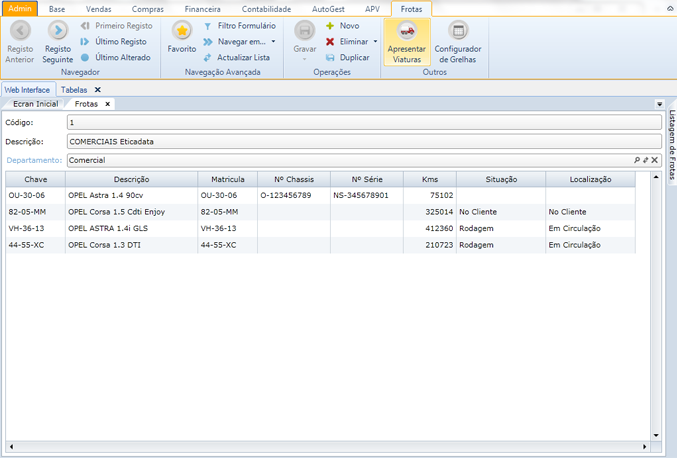The image size is (677, 458).
Task: Close the Frotas tab
Action: pos(109,104)
